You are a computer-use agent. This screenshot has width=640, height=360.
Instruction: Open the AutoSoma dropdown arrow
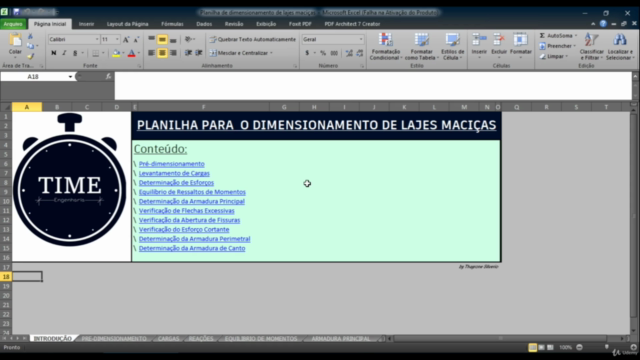coord(576,36)
